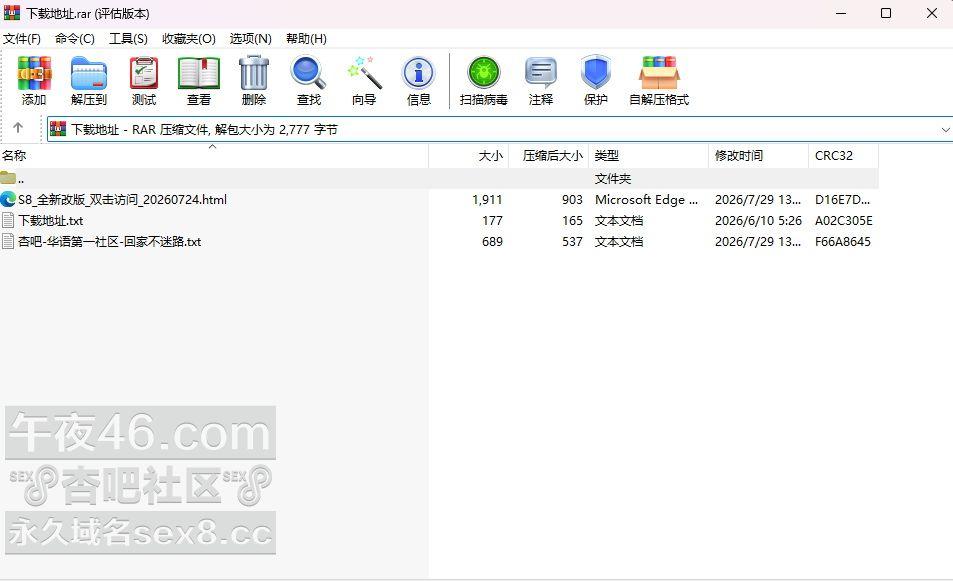Select file S8_全新改版_双击访问_20260724.html

(x=122, y=199)
